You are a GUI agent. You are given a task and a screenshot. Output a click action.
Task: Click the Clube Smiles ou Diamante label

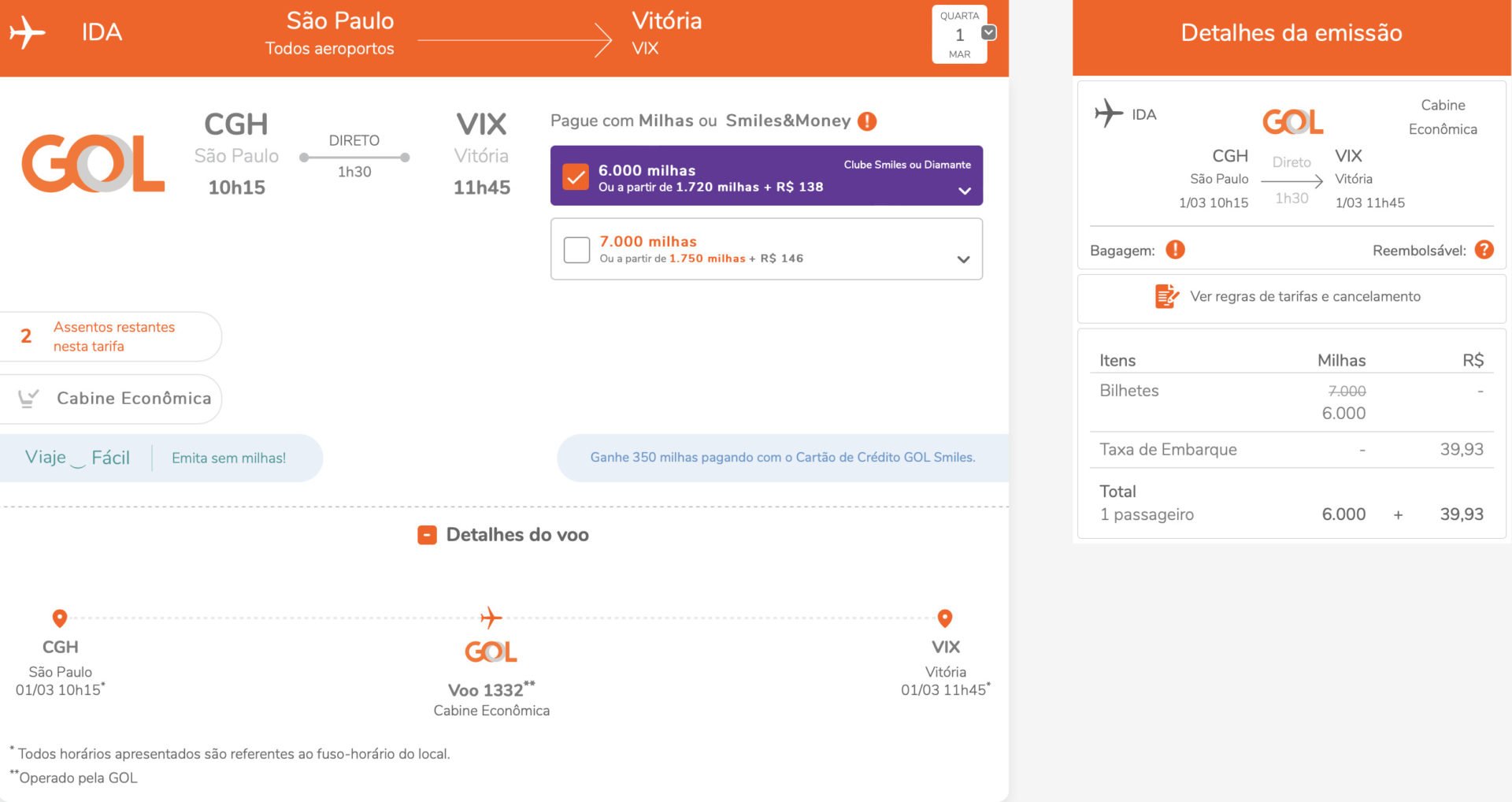[907, 165]
